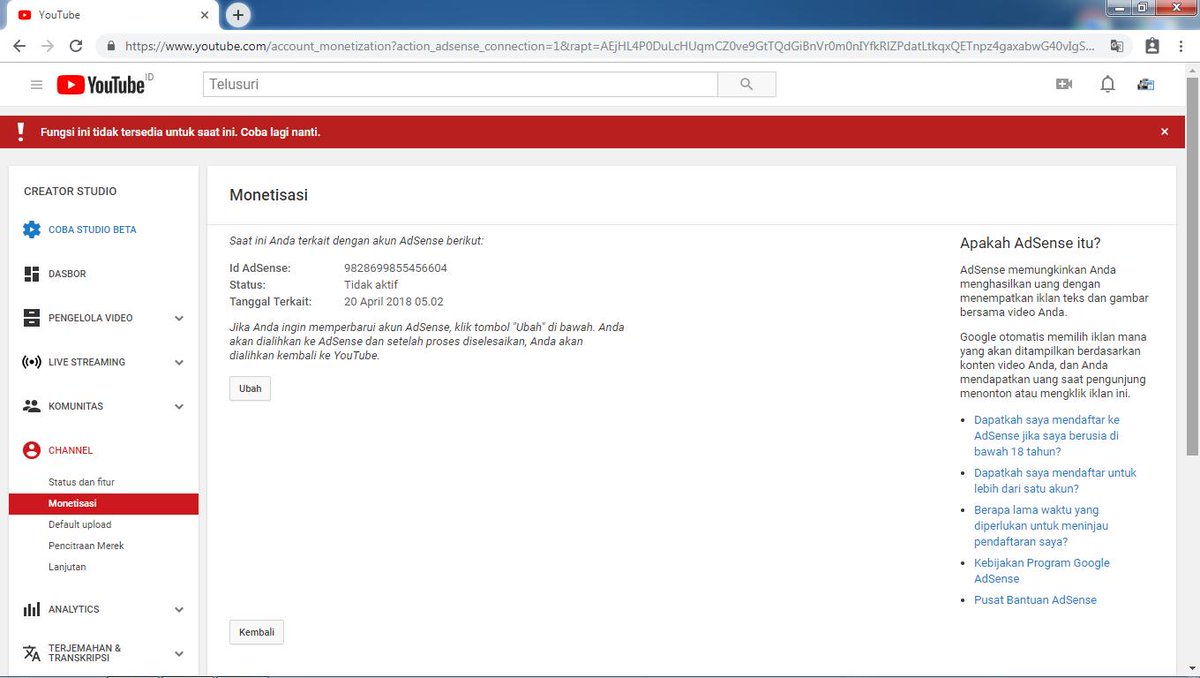Click the Pengelola Video icon

(32, 318)
